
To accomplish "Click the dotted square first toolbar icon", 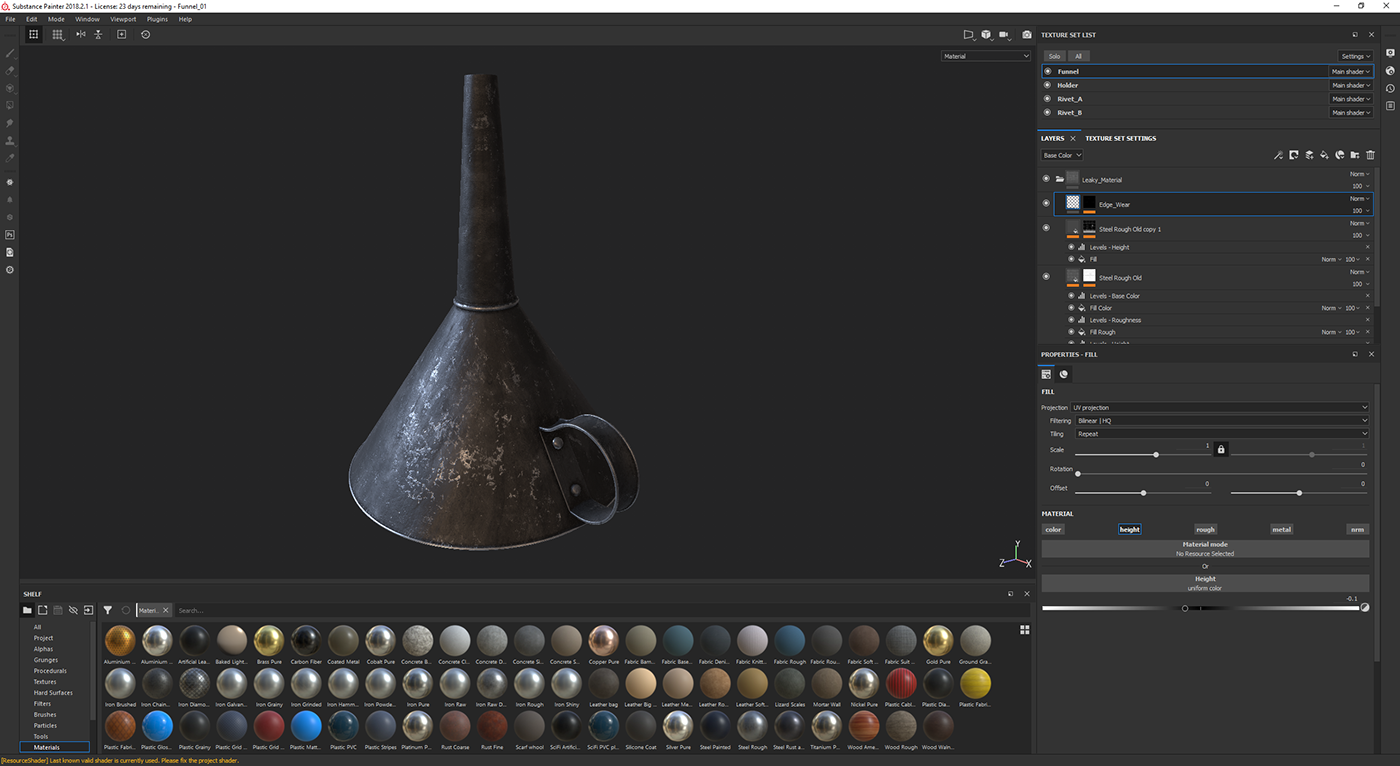I will 33,34.
